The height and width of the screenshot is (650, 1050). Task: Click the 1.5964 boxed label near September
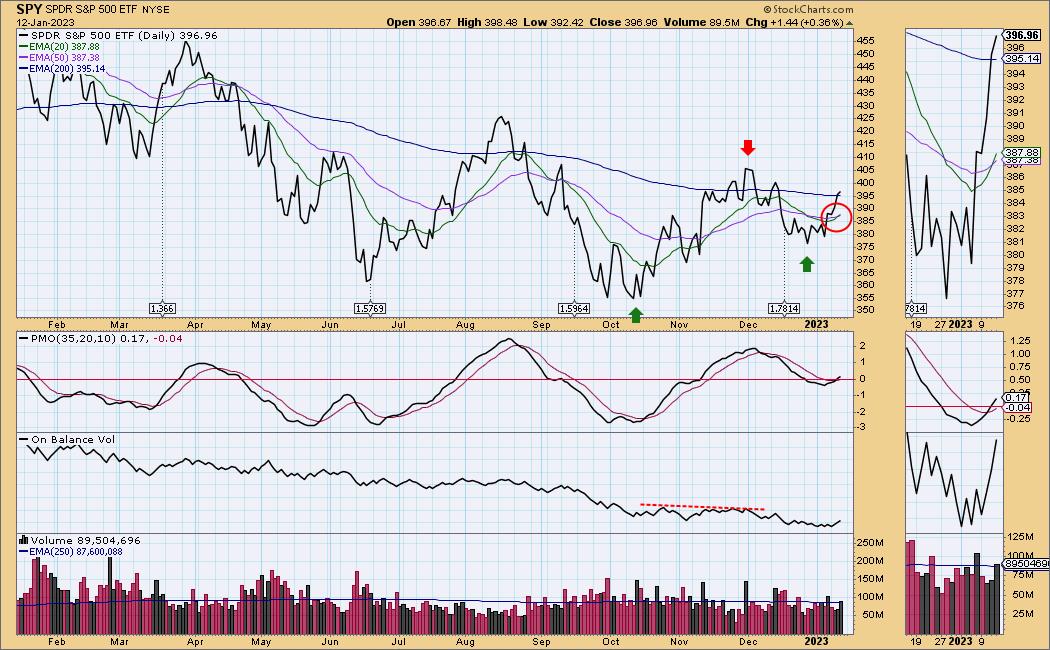[574, 309]
